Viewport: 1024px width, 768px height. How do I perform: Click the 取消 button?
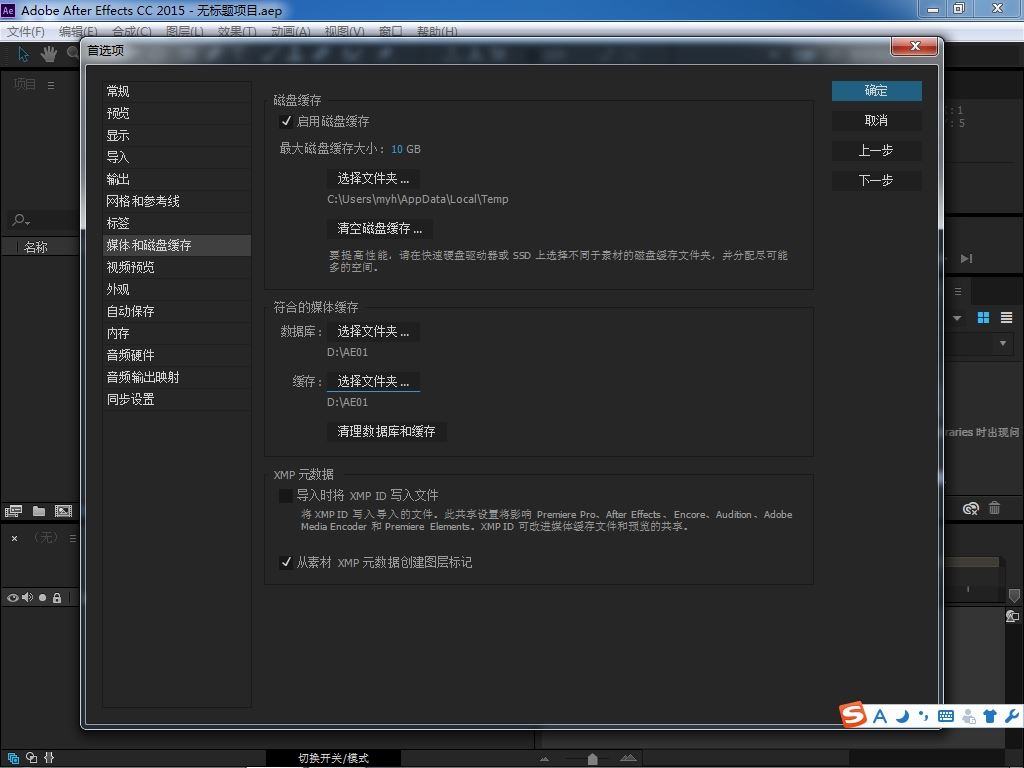pos(876,121)
